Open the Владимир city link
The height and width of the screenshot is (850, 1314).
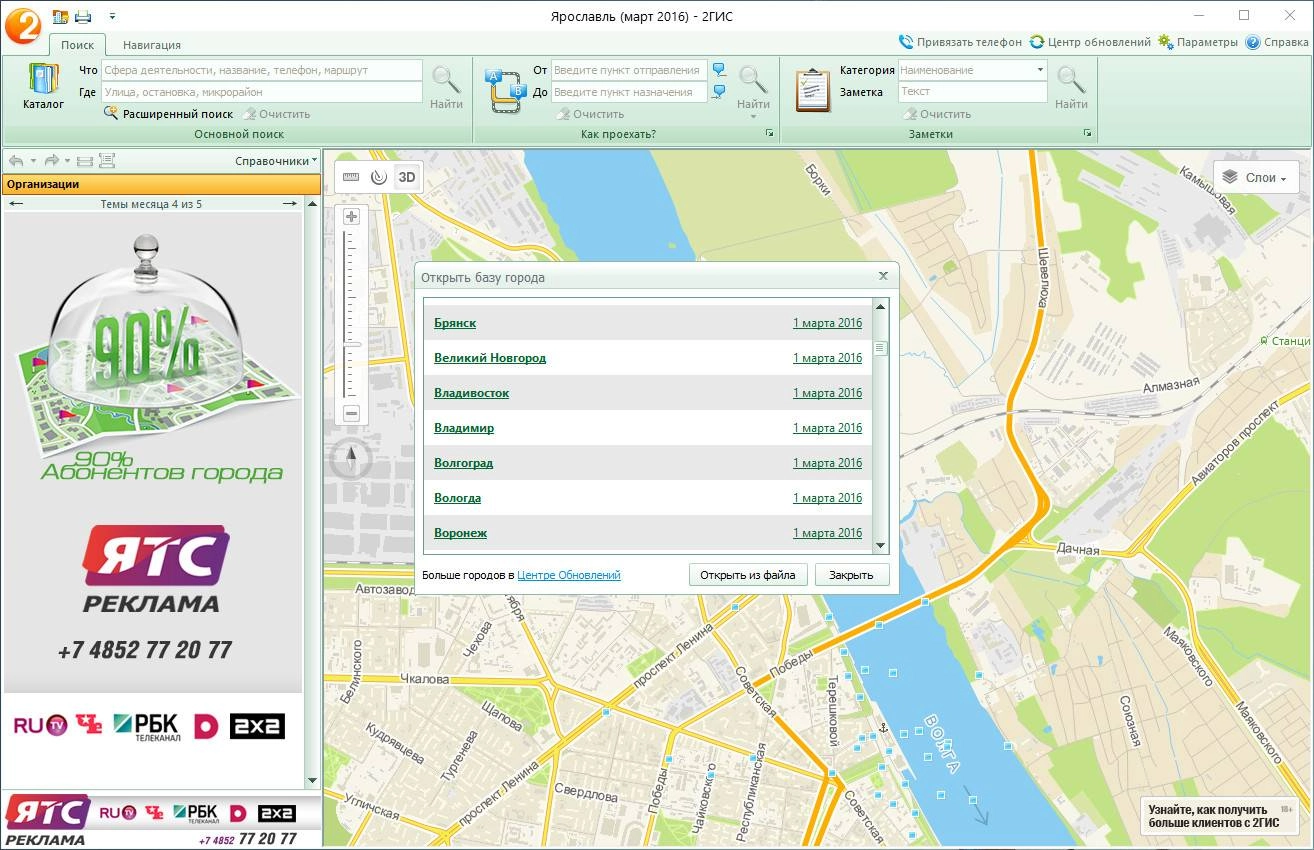point(464,428)
